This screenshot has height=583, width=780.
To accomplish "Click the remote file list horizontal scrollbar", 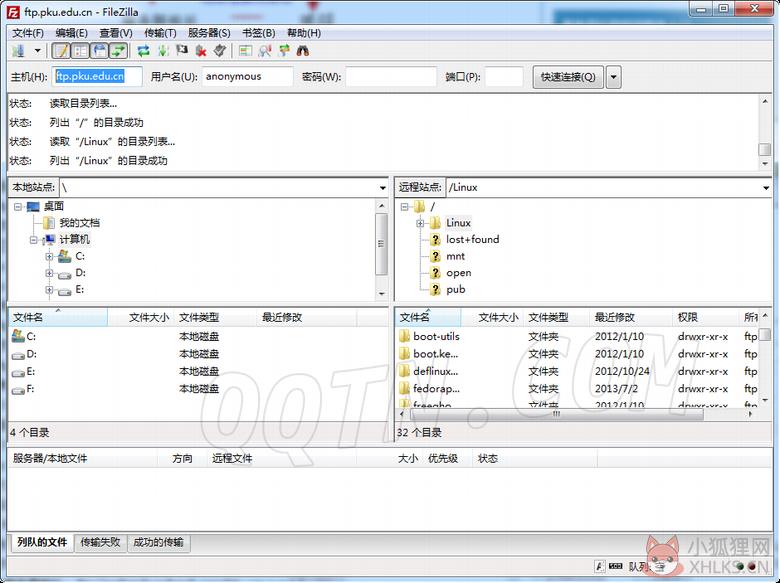I will coord(557,414).
